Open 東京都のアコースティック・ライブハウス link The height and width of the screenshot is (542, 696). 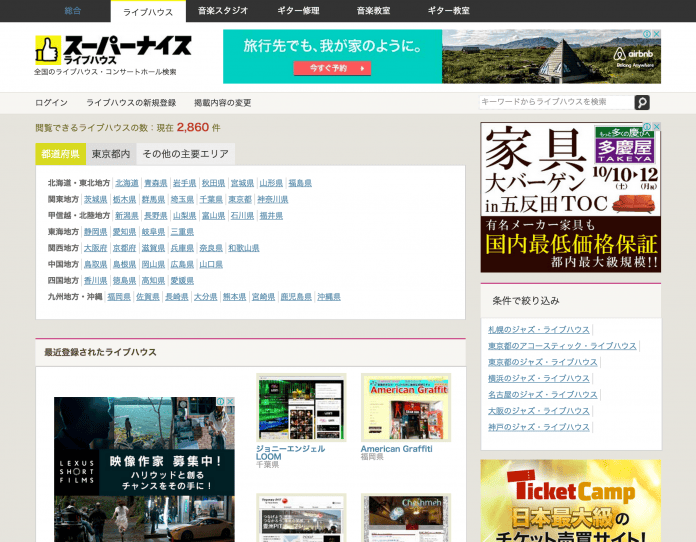point(562,346)
